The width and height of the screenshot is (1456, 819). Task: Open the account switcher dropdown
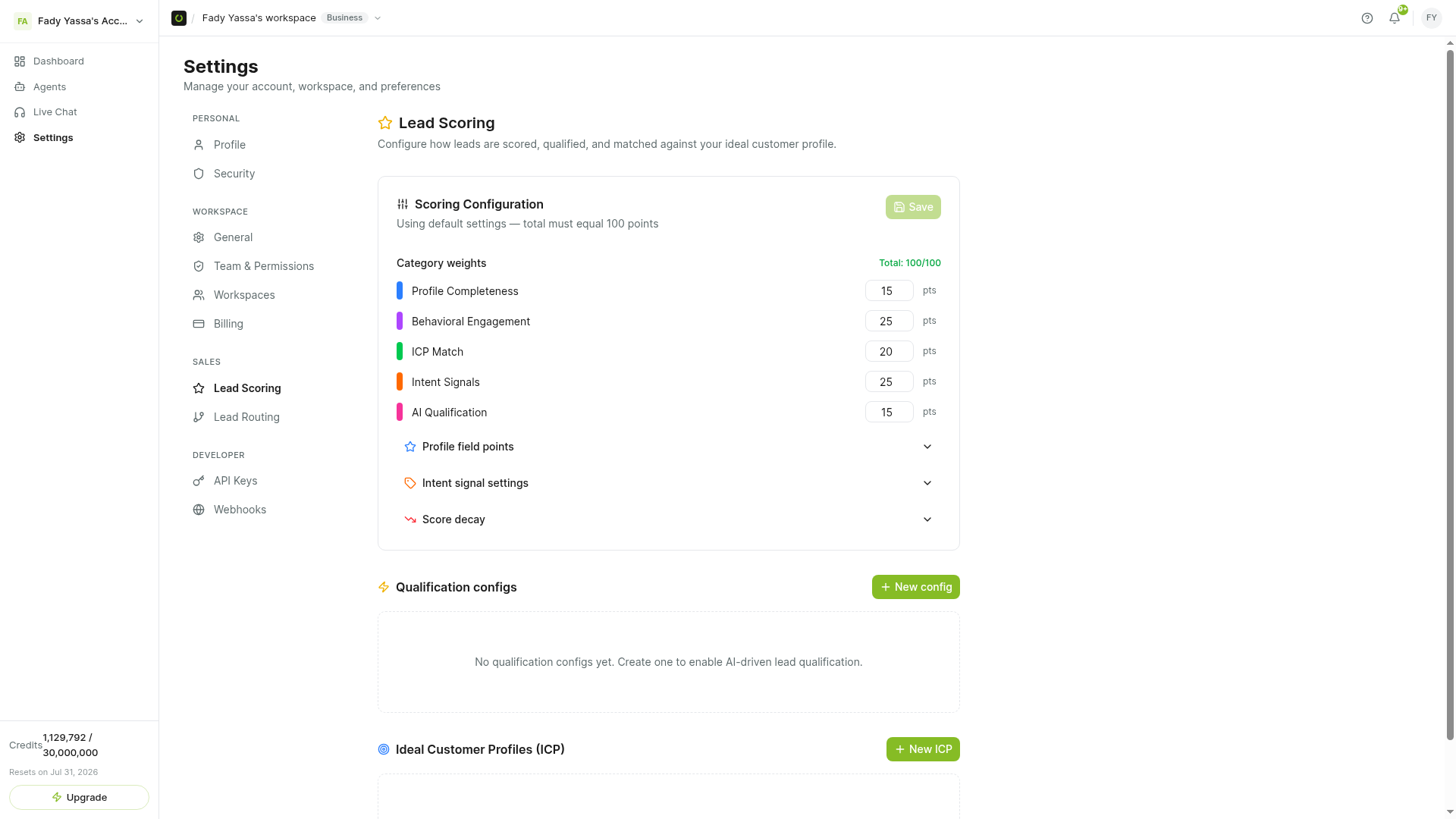(79, 21)
